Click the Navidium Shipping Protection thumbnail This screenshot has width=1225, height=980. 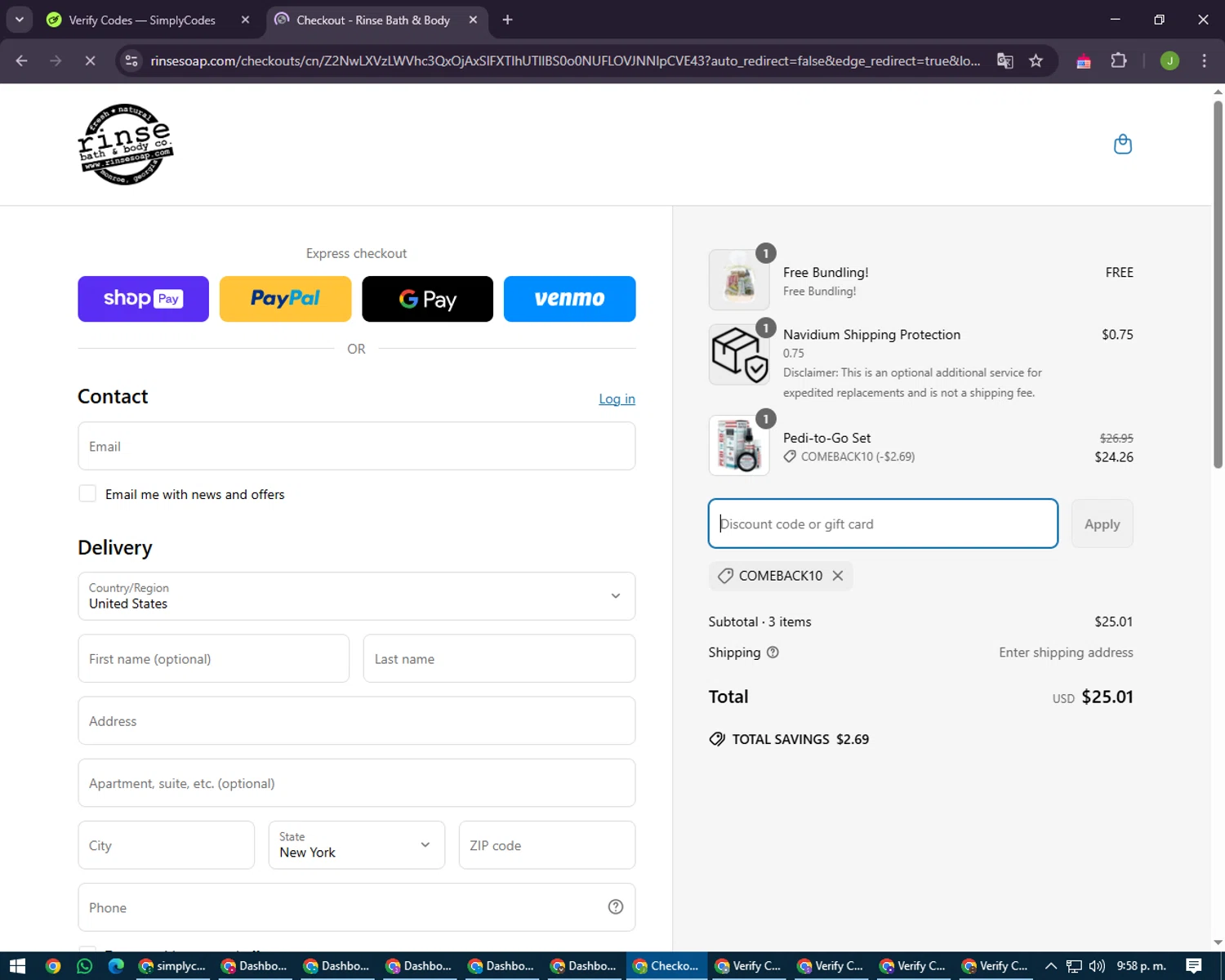coord(739,354)
